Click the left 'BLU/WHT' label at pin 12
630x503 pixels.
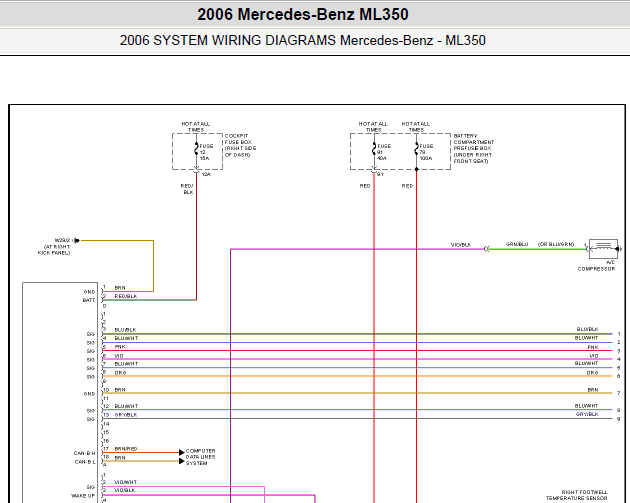pos(126,406)
